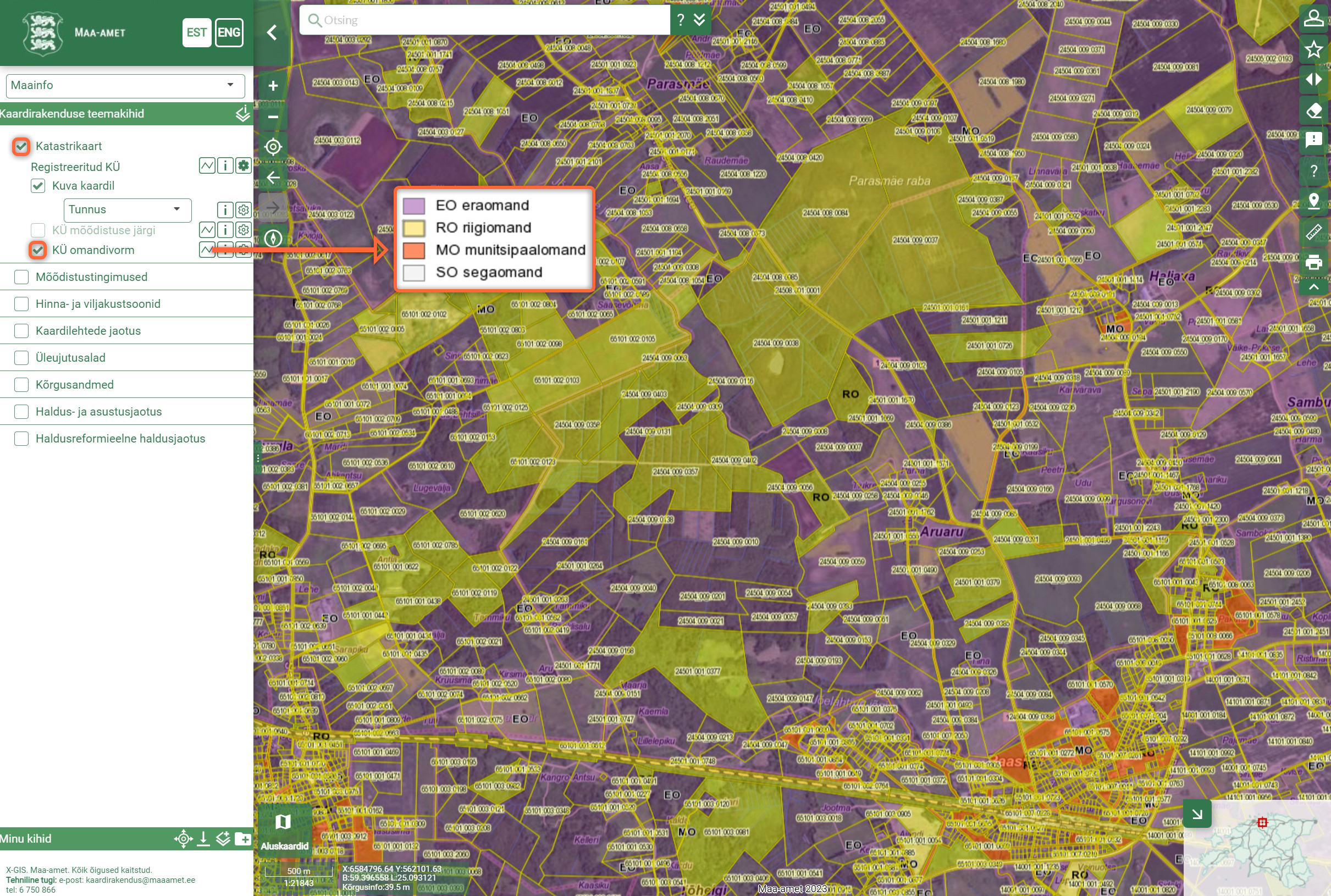Open help question icon in right toolbar
The width and height of the screenshot is (1331, 896).
coord(1313,171)
